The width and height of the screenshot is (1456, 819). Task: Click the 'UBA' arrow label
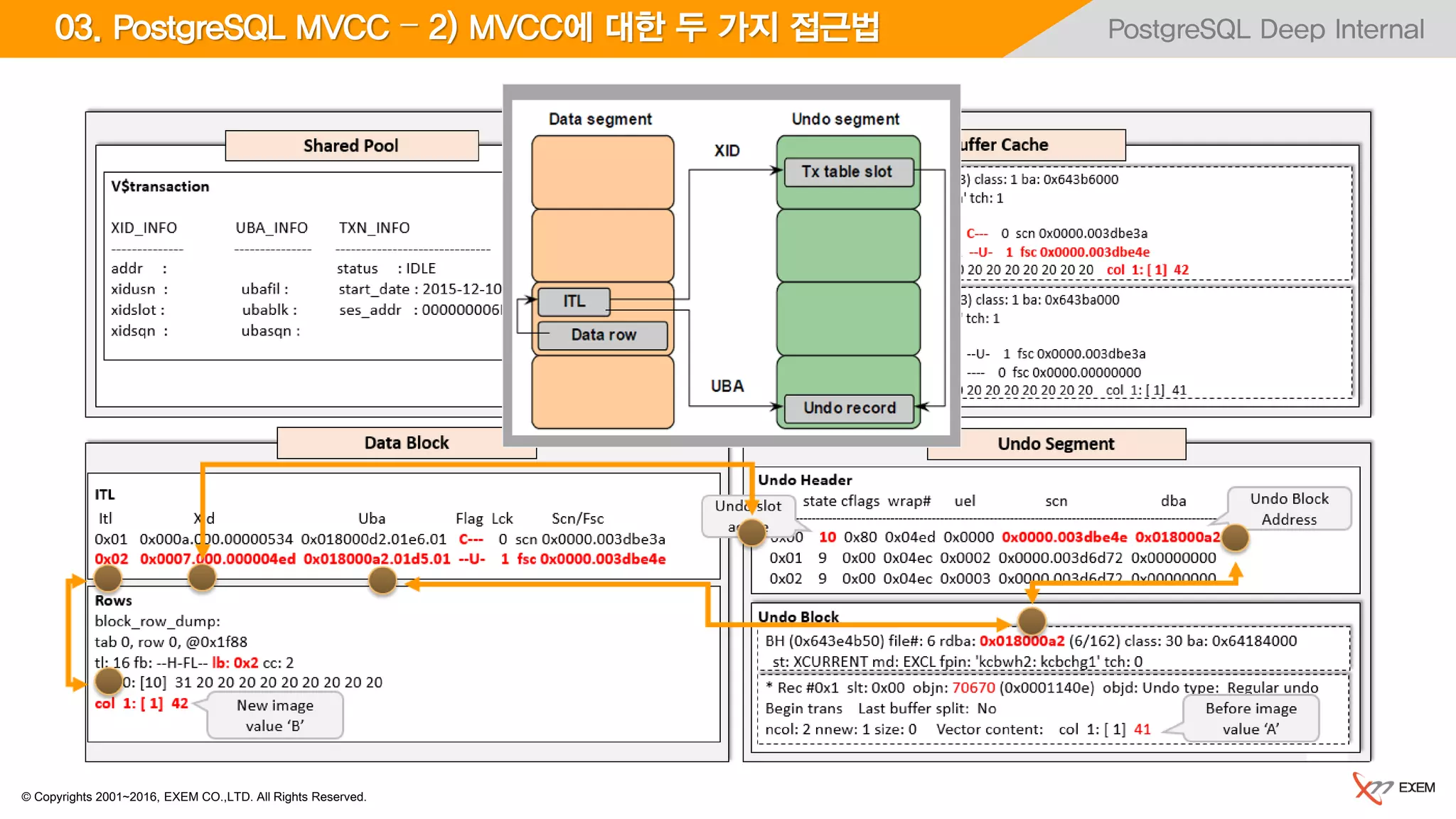727,386
